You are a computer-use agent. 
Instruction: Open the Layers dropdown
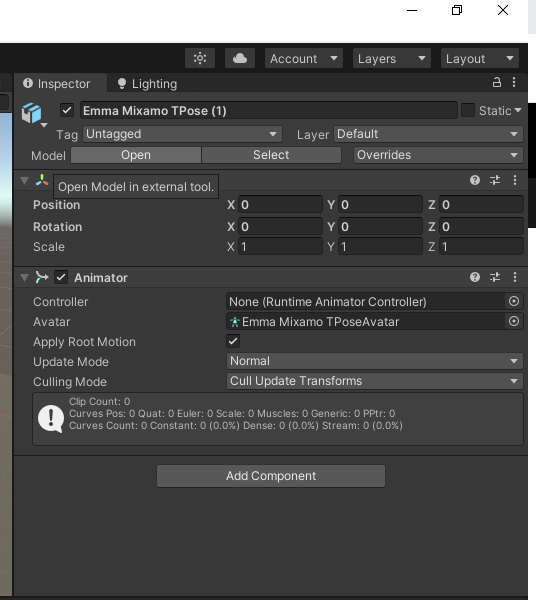[x=392, y=59]
